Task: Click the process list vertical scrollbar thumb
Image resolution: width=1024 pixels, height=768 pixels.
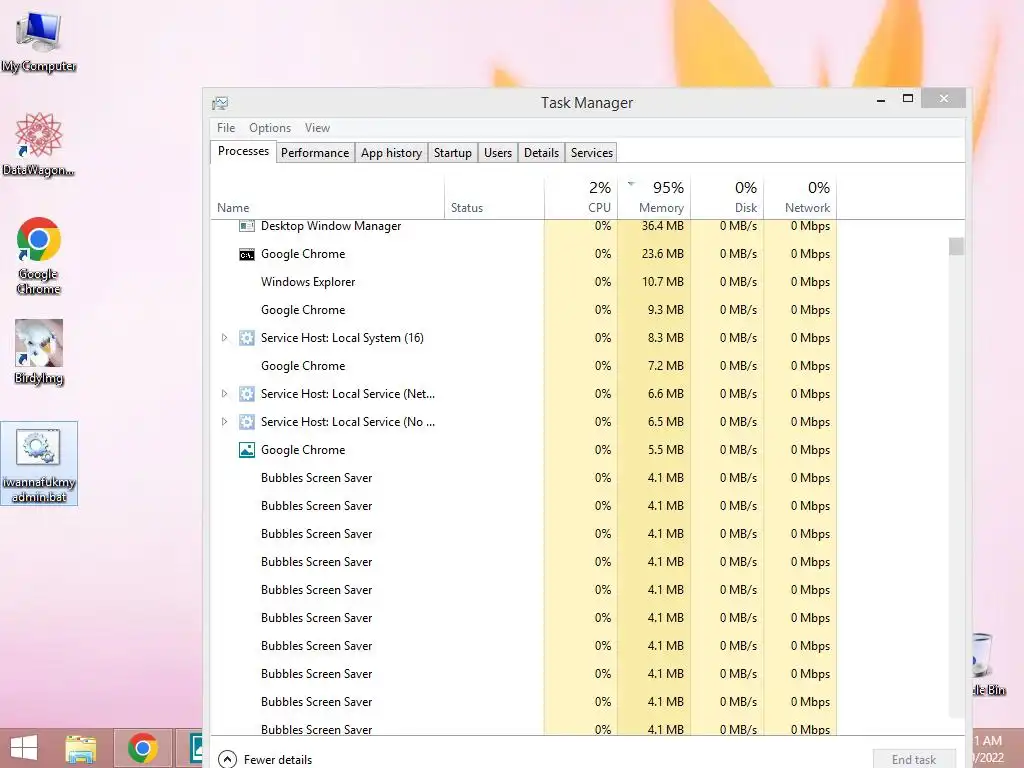Action: (956, 246)
